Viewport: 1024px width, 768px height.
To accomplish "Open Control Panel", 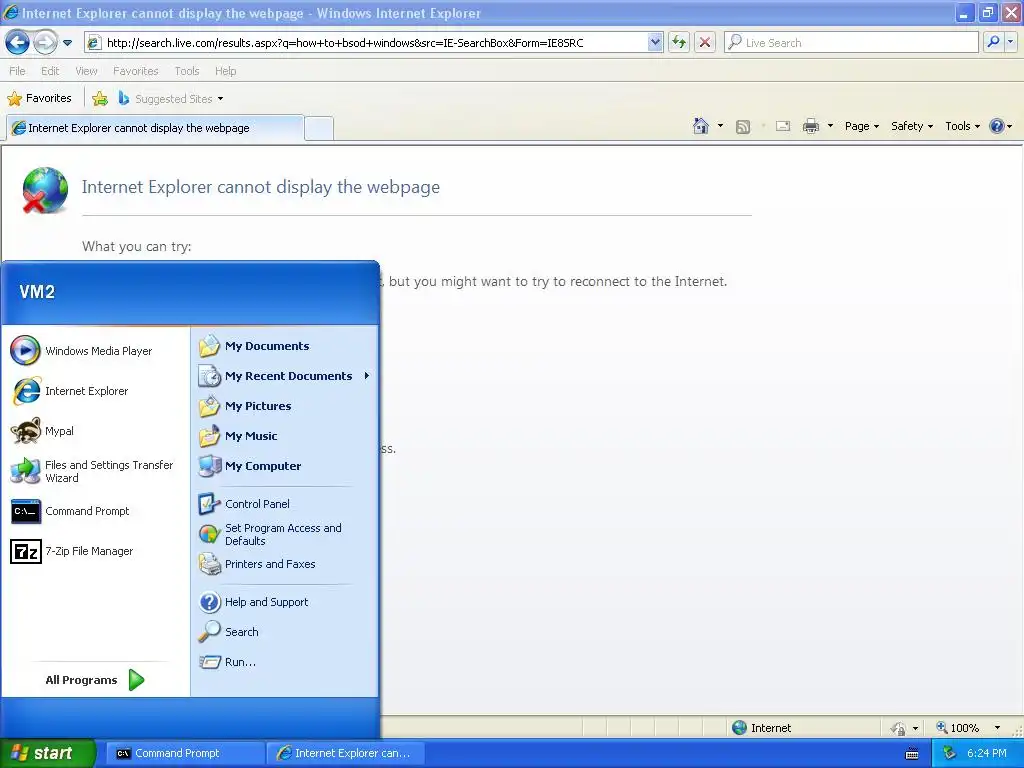I will (x=284, y=504).
